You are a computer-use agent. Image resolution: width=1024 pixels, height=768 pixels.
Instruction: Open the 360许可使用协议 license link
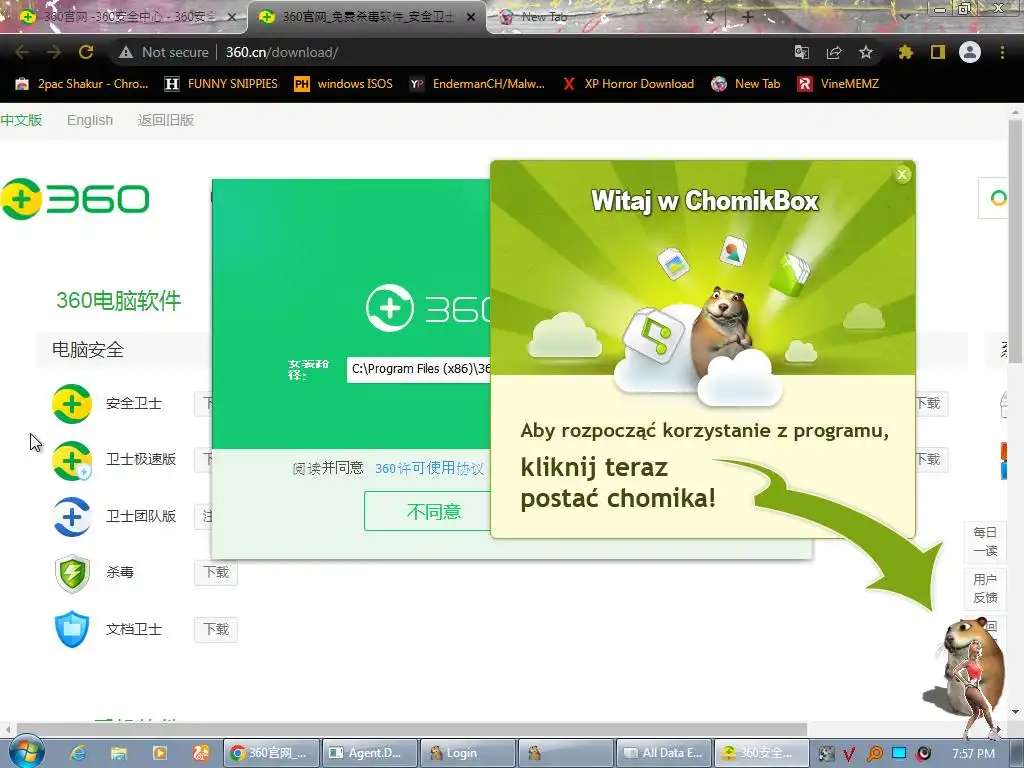429,468
